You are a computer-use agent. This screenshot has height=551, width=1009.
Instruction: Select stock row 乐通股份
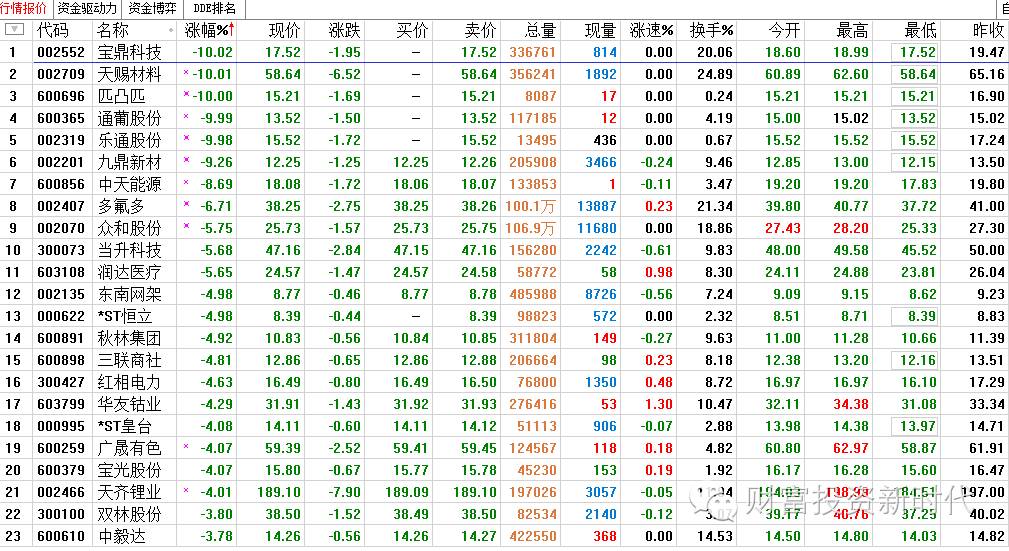point(504,140)
